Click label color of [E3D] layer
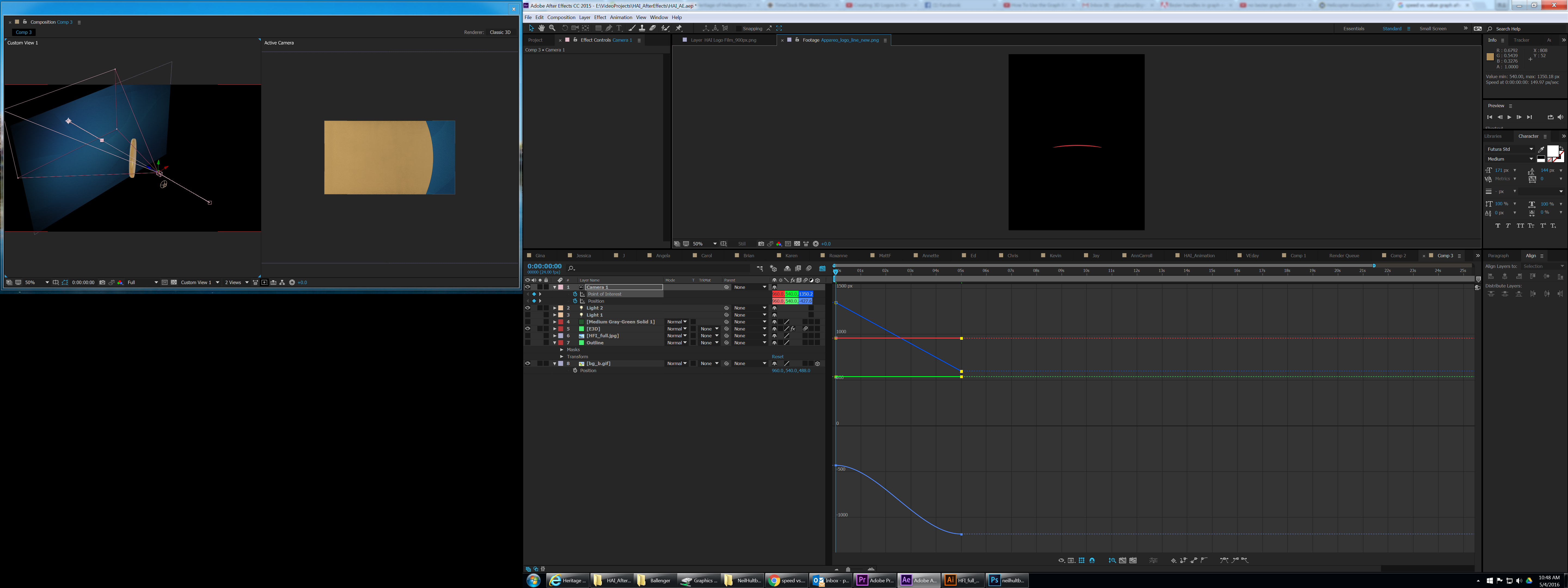Image resolution: width=1568 pixels, height=588 pixels. pyautogui.click(x=561, y=329)
